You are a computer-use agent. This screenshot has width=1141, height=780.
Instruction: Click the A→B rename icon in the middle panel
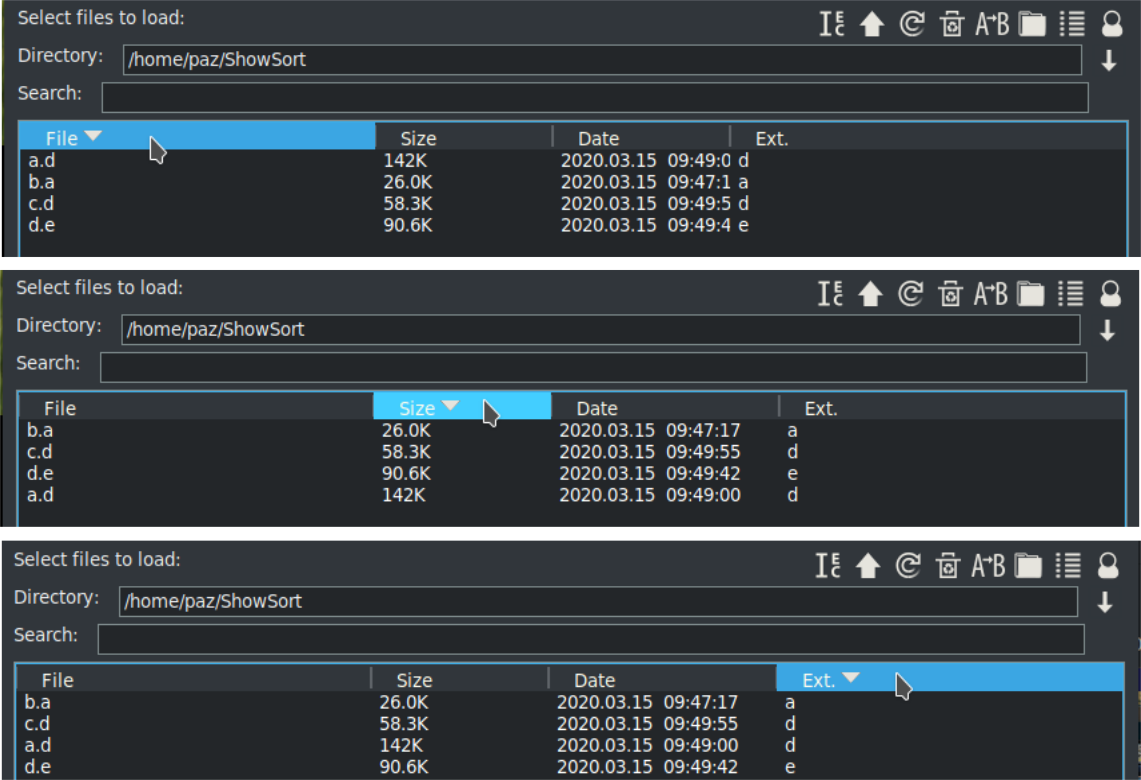[x=990, y=294]
